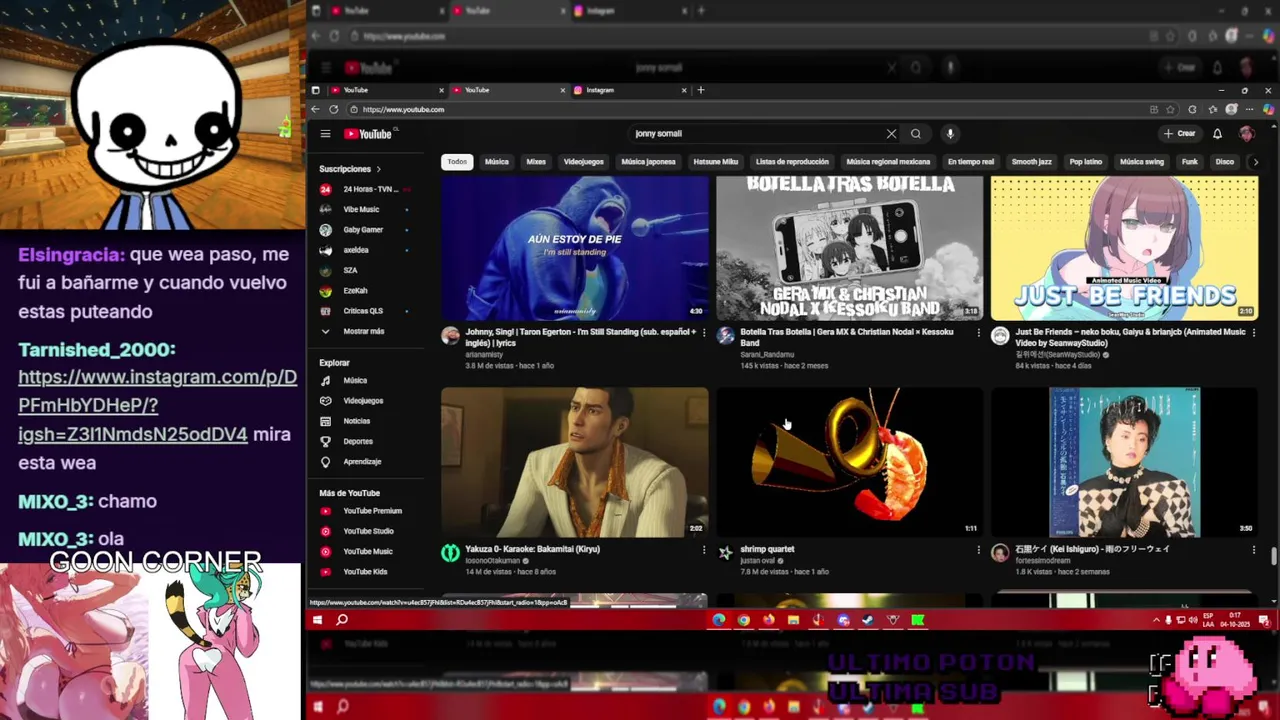The height and width of the screenshot is (720, 1280).
Task: Select the Música japonesa chip
Action: pos(648,161)
